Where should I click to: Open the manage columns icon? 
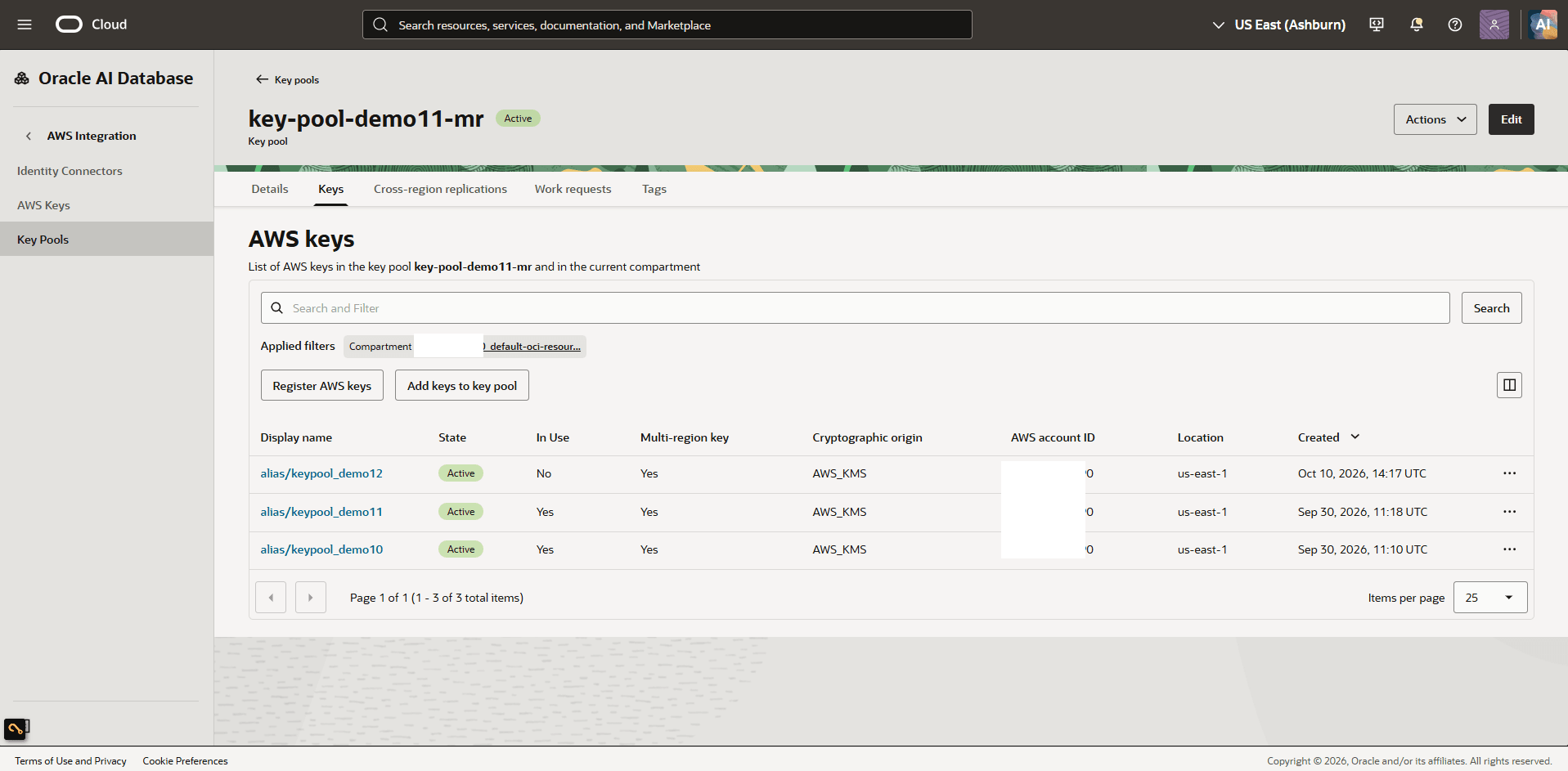click(1509, 385)
